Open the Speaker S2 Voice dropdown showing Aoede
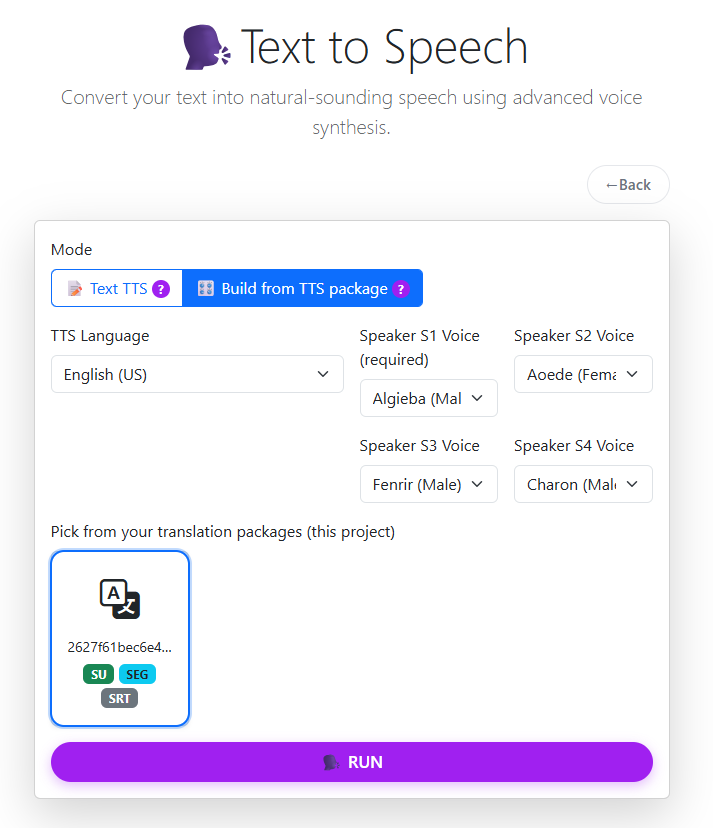 (x=583, y=374)
